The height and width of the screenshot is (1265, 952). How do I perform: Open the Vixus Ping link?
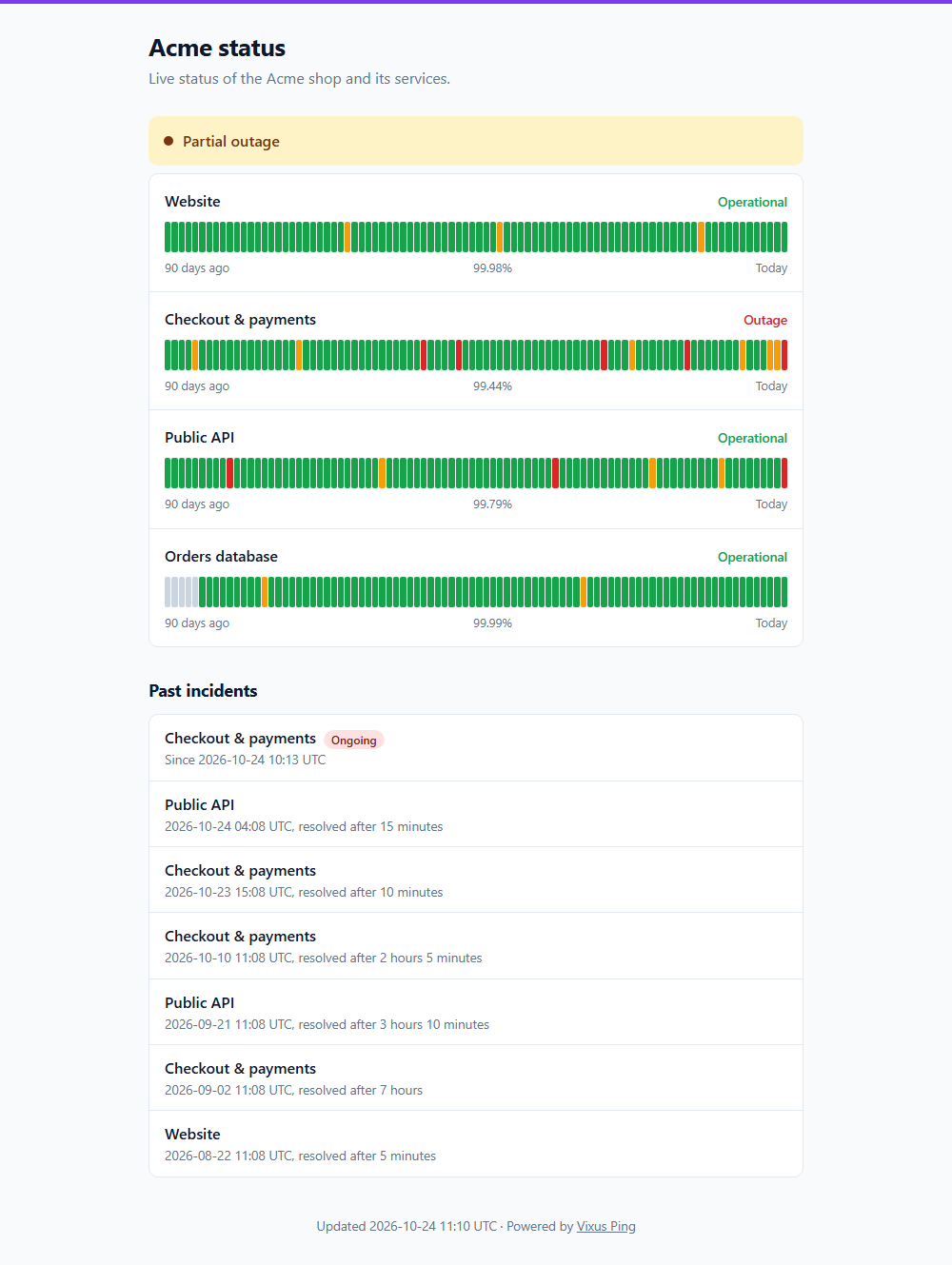pos(605,1226)
